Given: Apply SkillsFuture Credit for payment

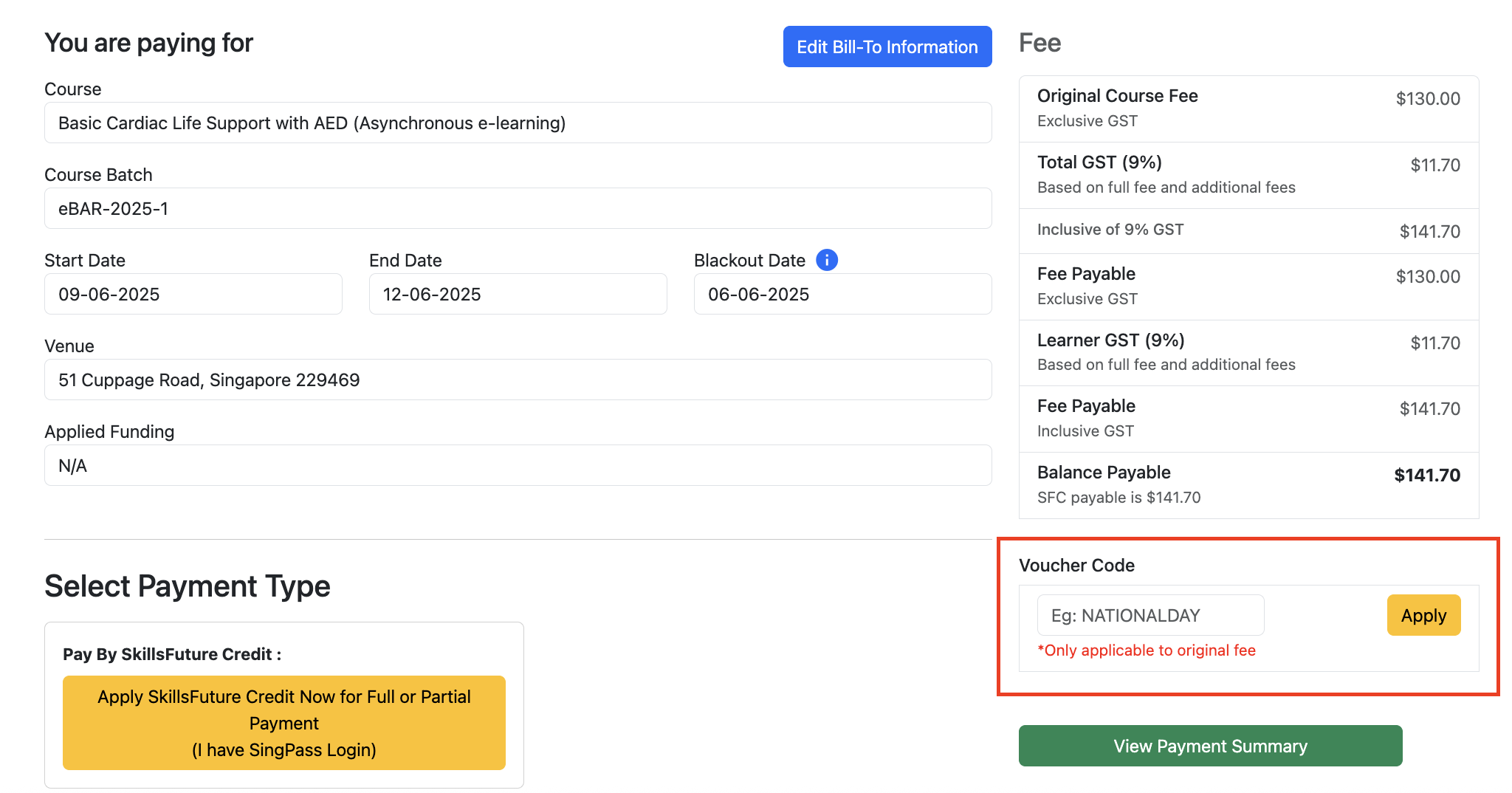Looking at the screenshot, I should pos(283,723).
